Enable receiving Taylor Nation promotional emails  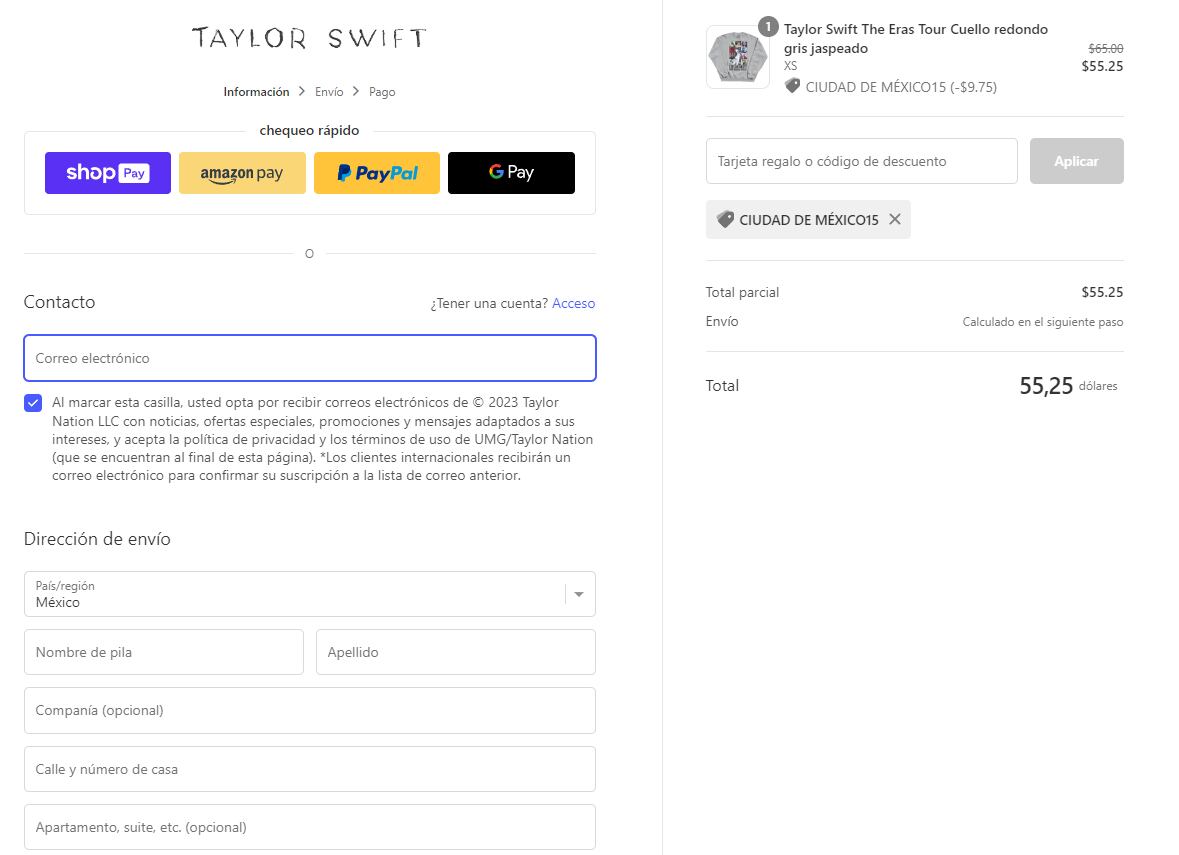pos(31,403)
